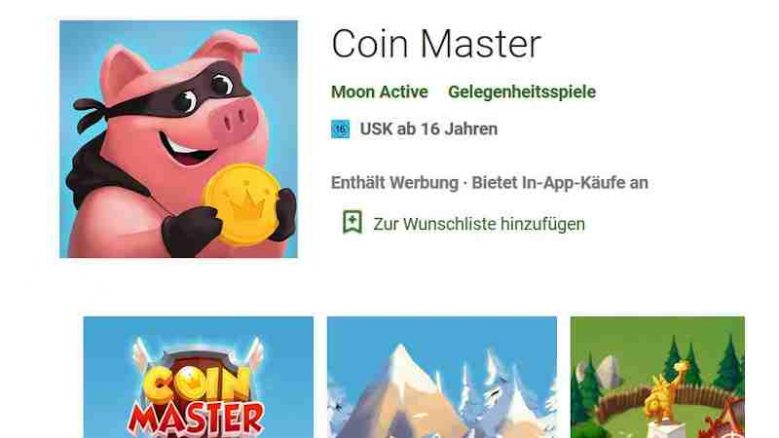
Task: Open the Moon Active developer page
Action: (x=380, y=92)
